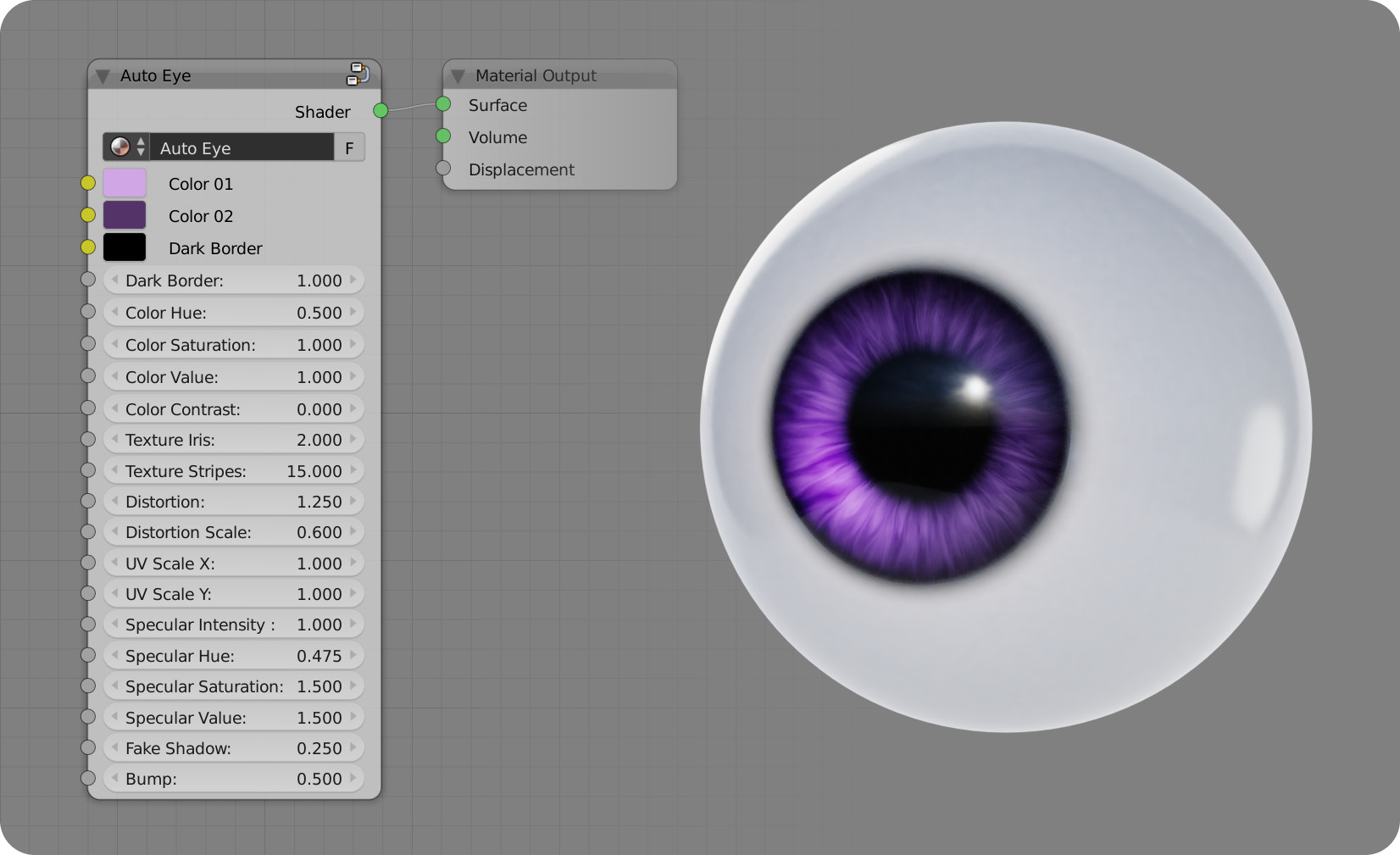Screen dimensions: 1400x855
Task: Increase Texture Stripes with the right arrow
Action: [353, 470]
